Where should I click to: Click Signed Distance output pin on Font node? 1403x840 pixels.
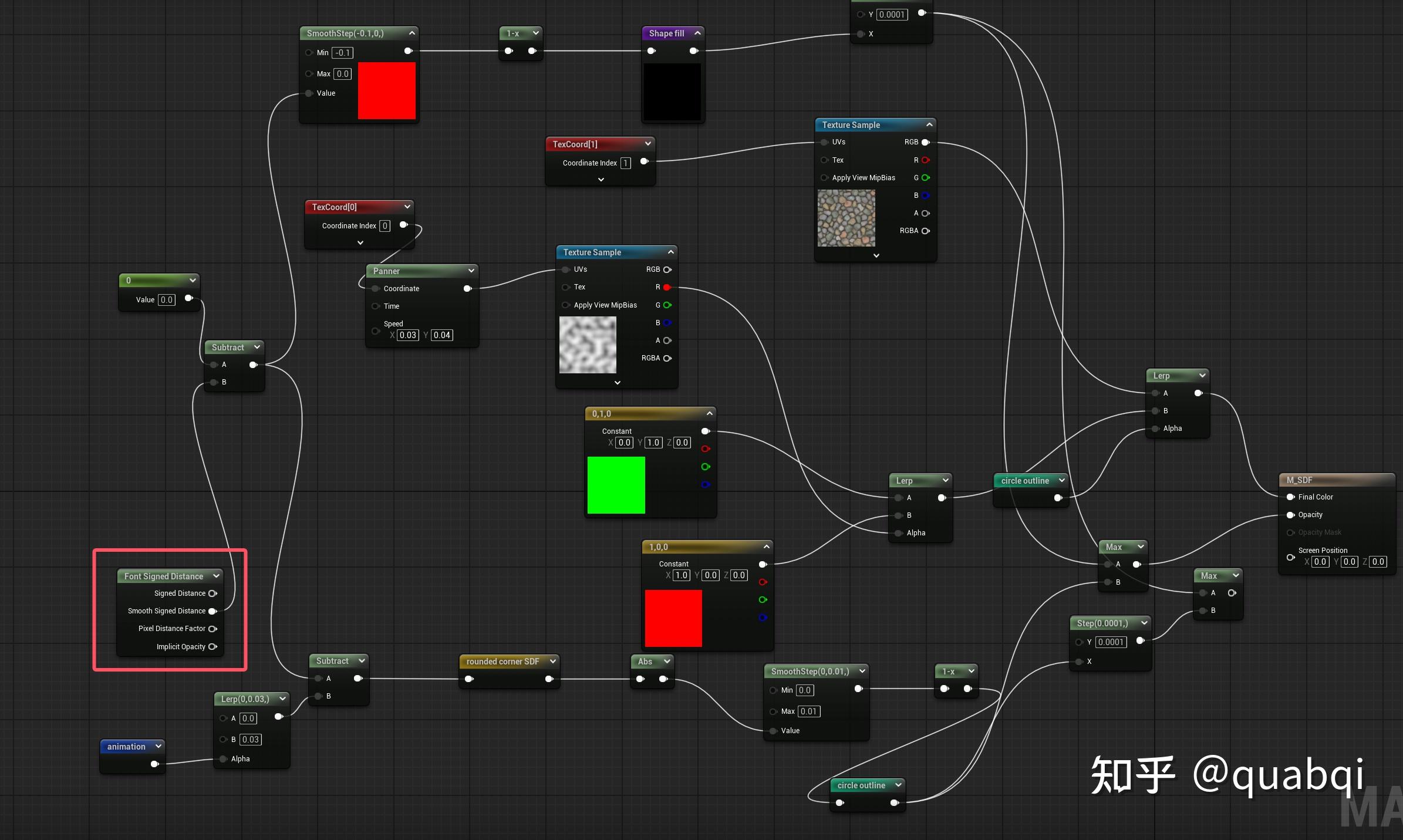click(x=213, y=593)
